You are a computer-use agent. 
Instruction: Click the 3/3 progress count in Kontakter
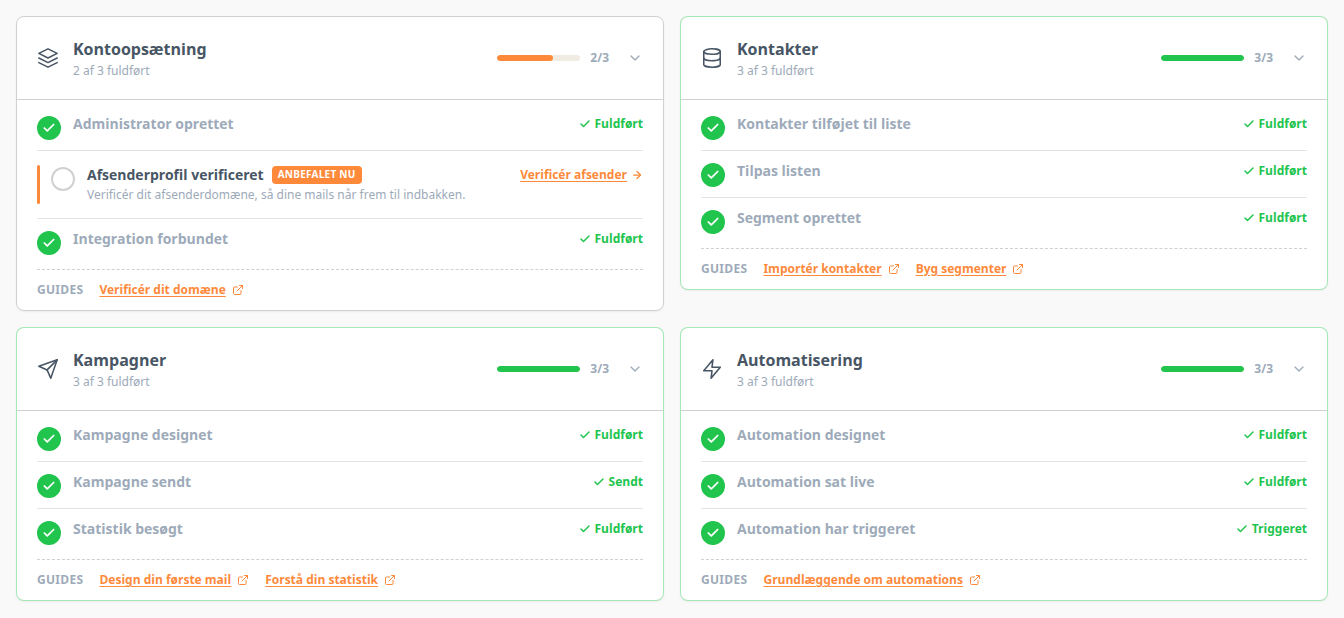1263,58
